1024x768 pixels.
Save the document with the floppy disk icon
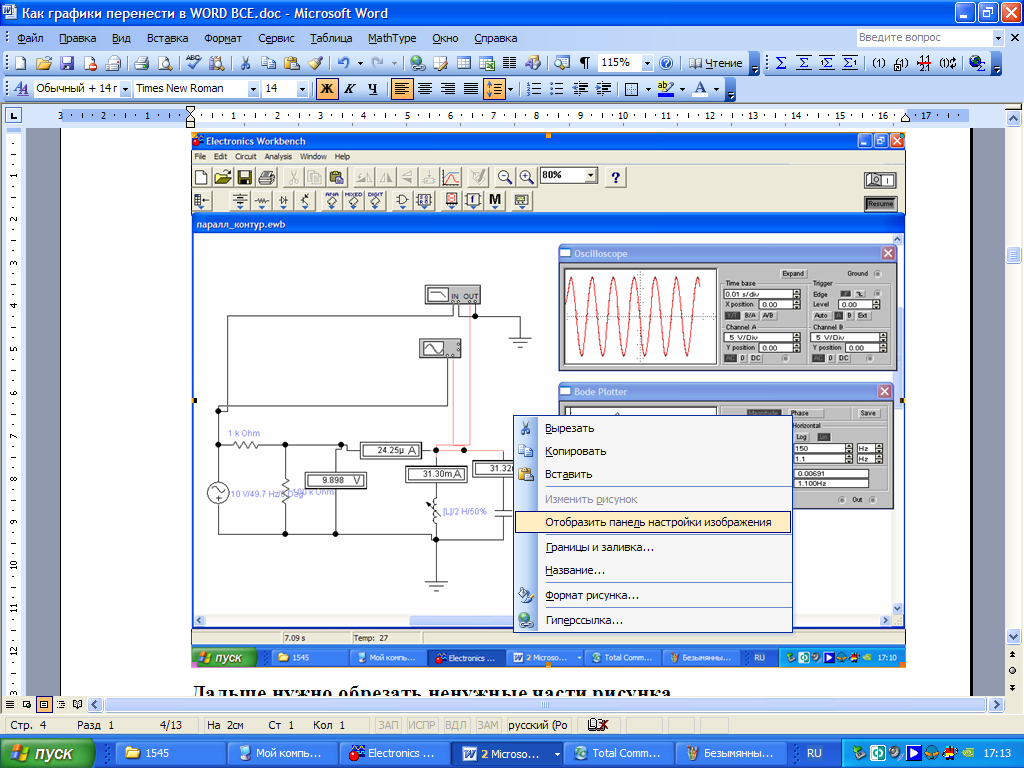(67, 63)
